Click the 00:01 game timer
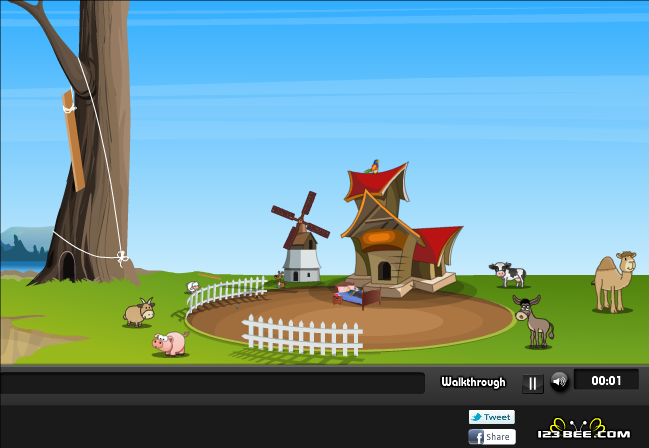The width and height of the screenshot is (649, 448). [x=606, y=380]
